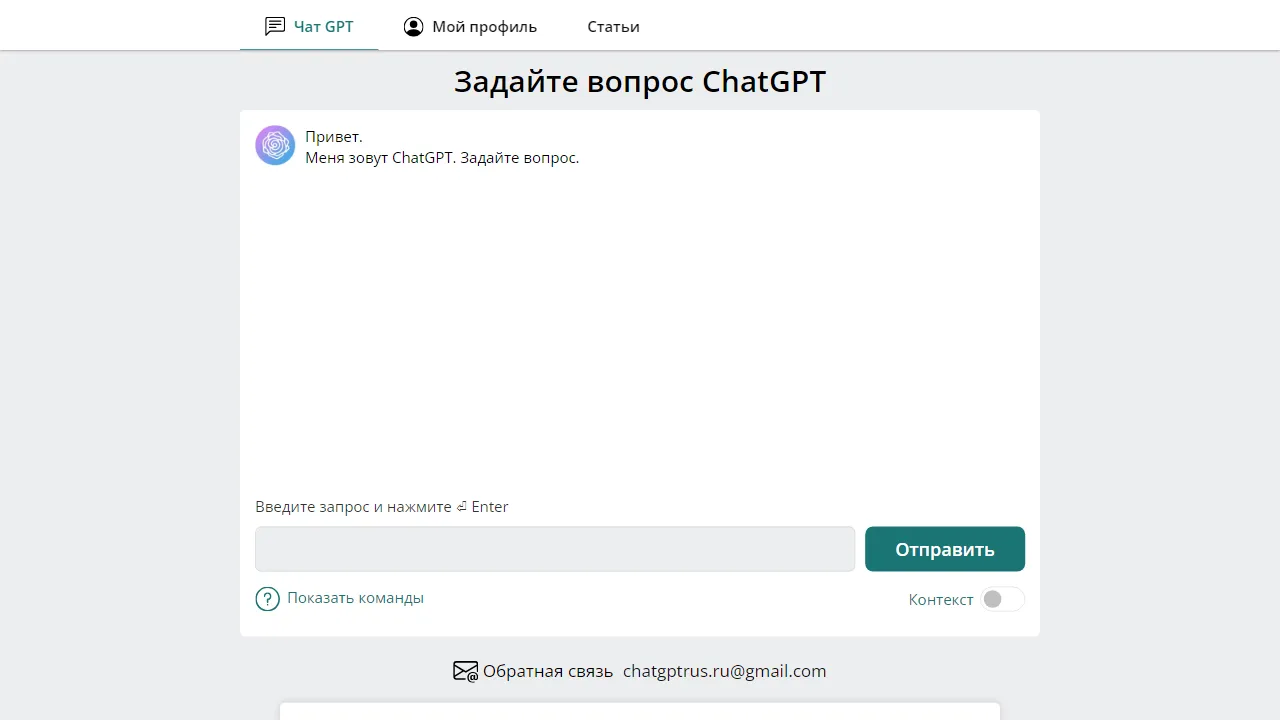Click the hint Введите запрос и нажмите Enter
This screenshot has width=1280, height=720.
[x=382, y=507]
